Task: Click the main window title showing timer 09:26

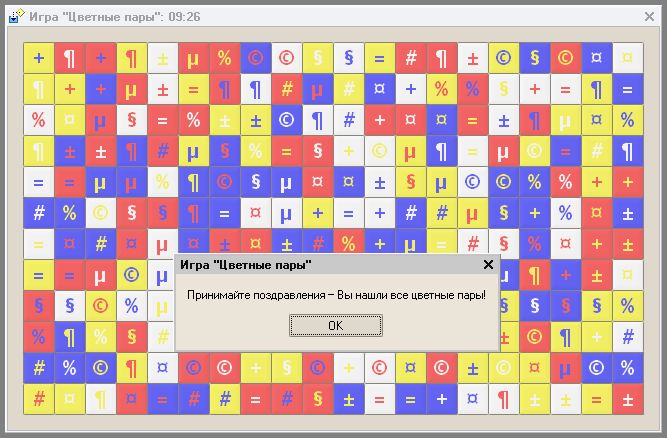Action: coord(120,15)
